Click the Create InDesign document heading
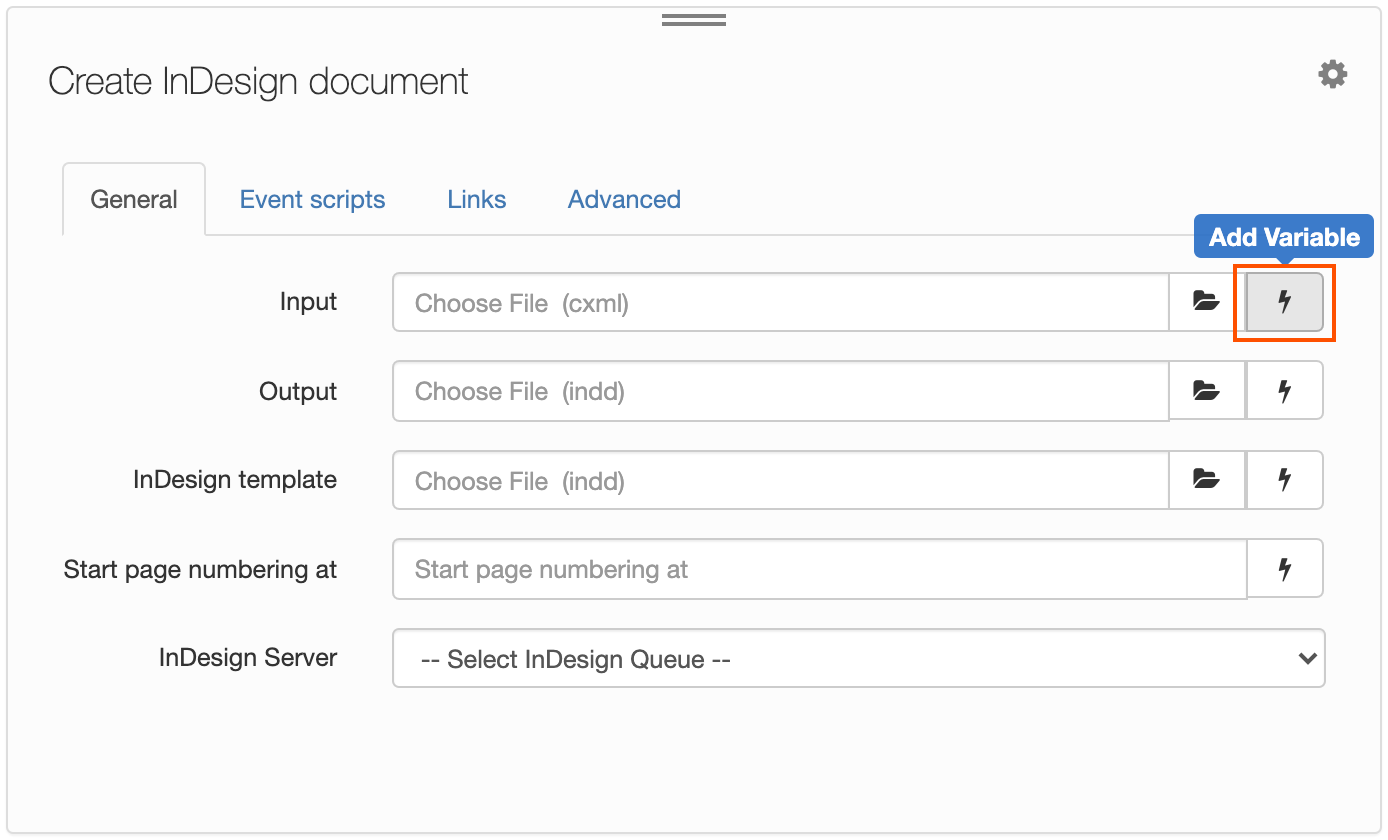This screenshot has width=1388, height=840. 258,81
